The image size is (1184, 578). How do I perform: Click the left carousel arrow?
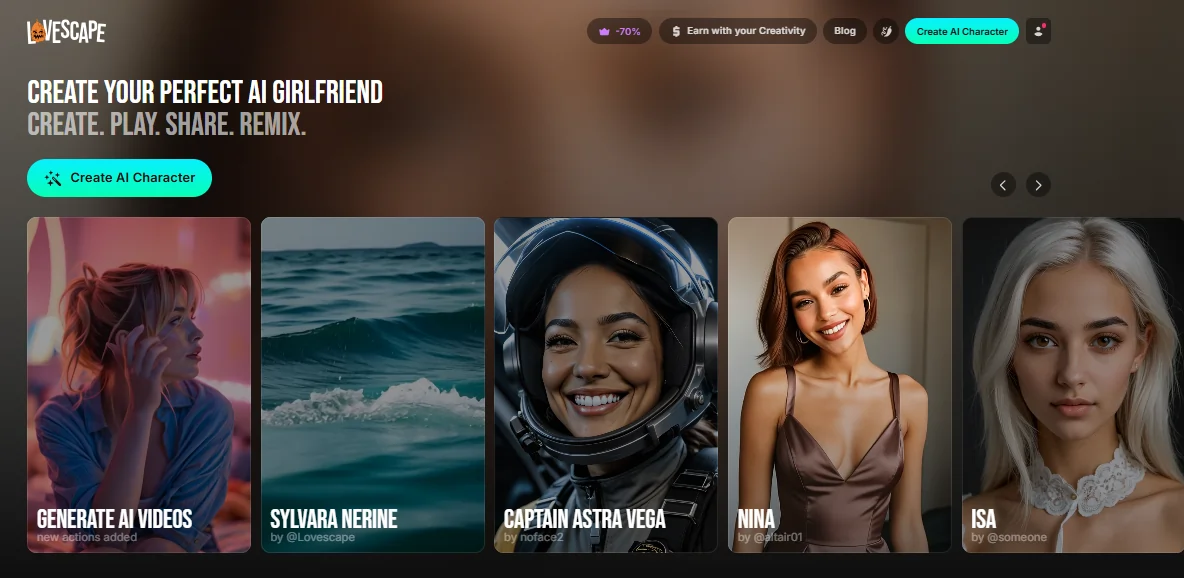(1003, 185)
